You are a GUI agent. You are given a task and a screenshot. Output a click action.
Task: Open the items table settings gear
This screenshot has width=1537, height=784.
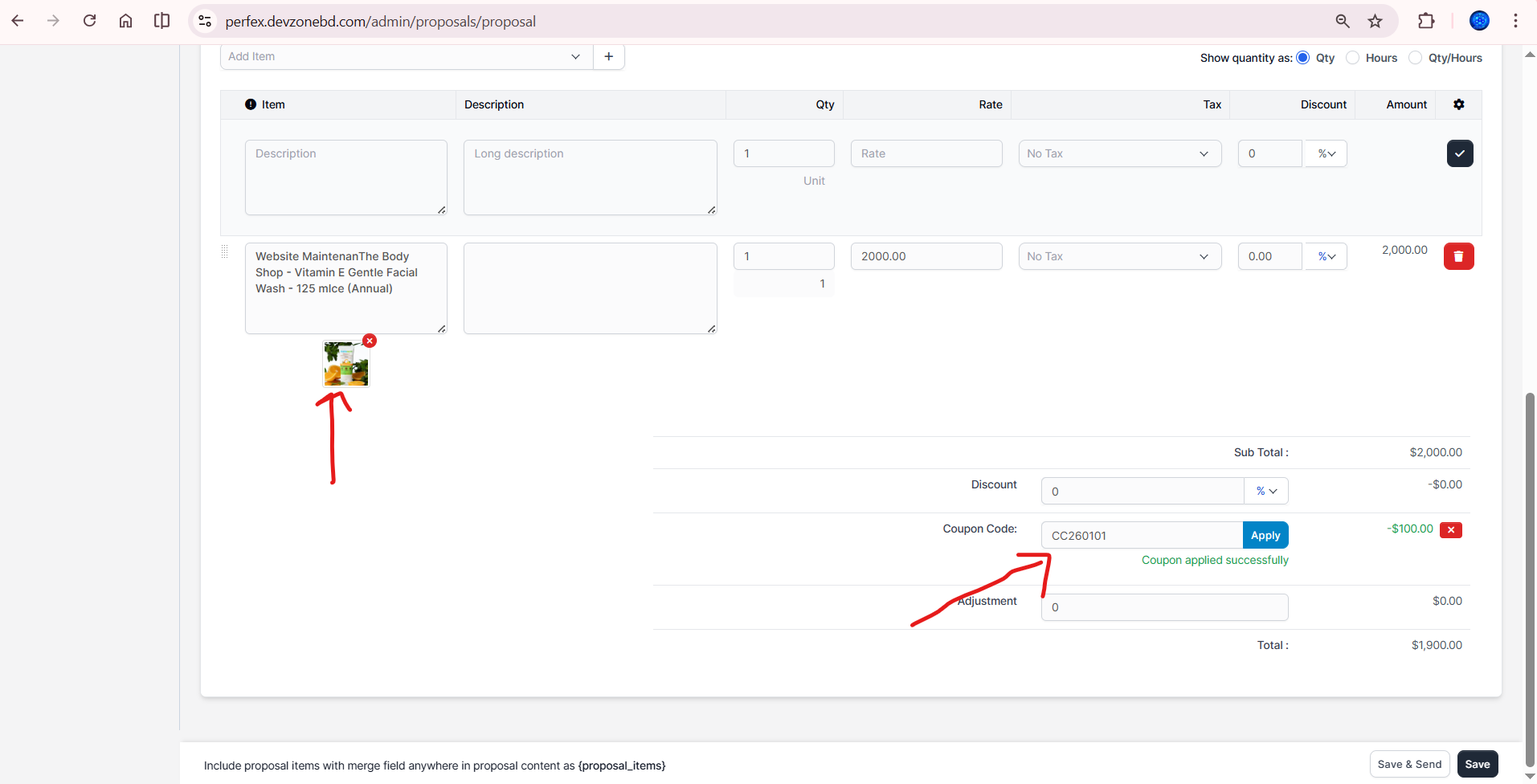1458,104
